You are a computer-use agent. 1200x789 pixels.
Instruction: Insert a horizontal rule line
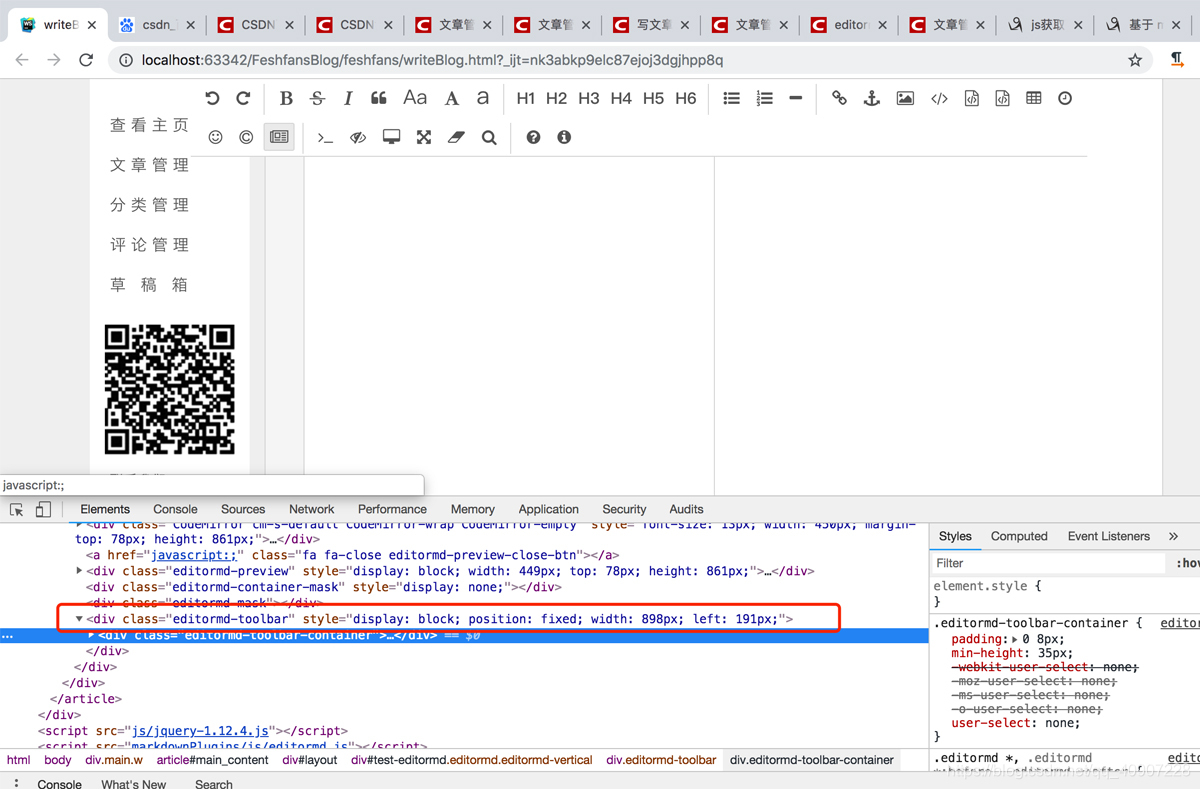pos(796,98)
